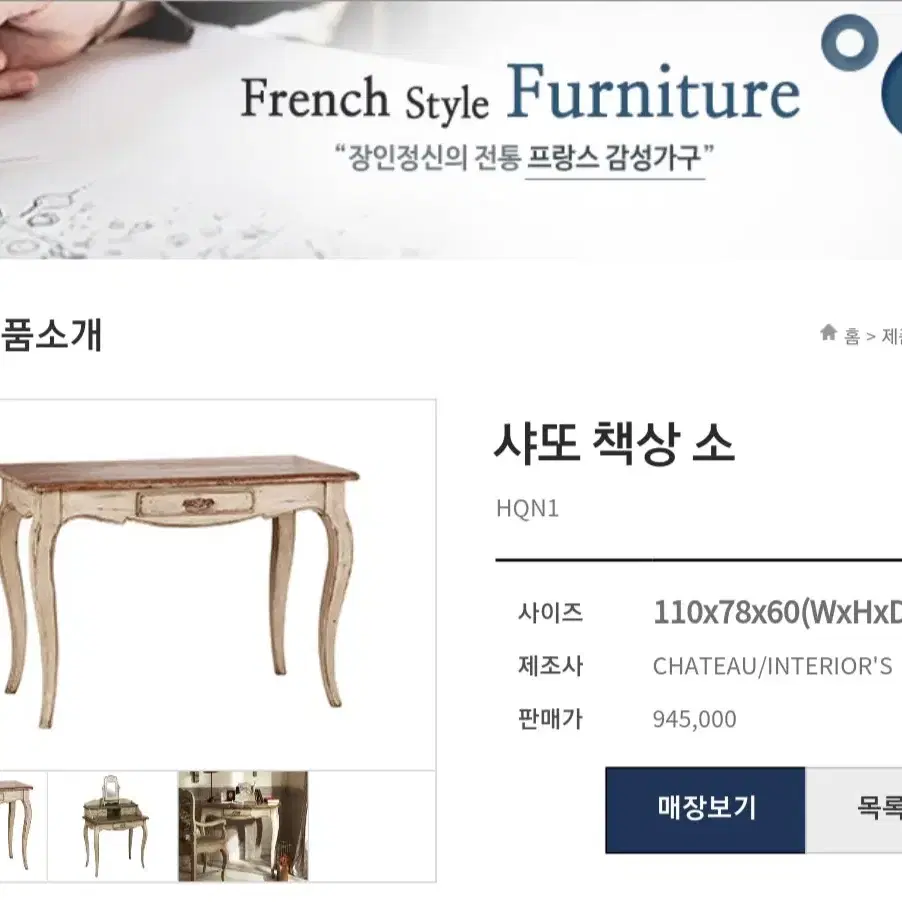Select the first desk thumbnail
Viewport: 902px width, 902px height.
(23, 825)
